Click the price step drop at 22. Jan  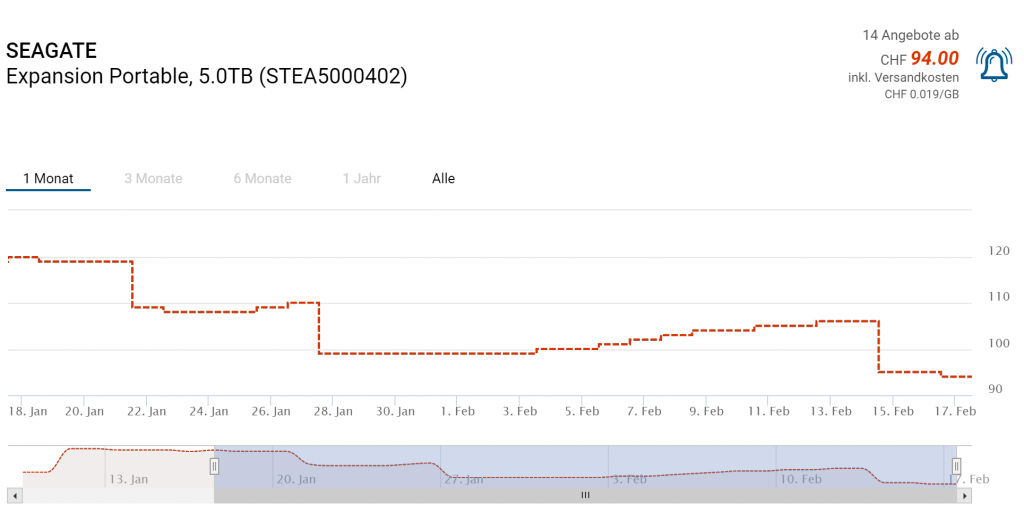(133, 284)
